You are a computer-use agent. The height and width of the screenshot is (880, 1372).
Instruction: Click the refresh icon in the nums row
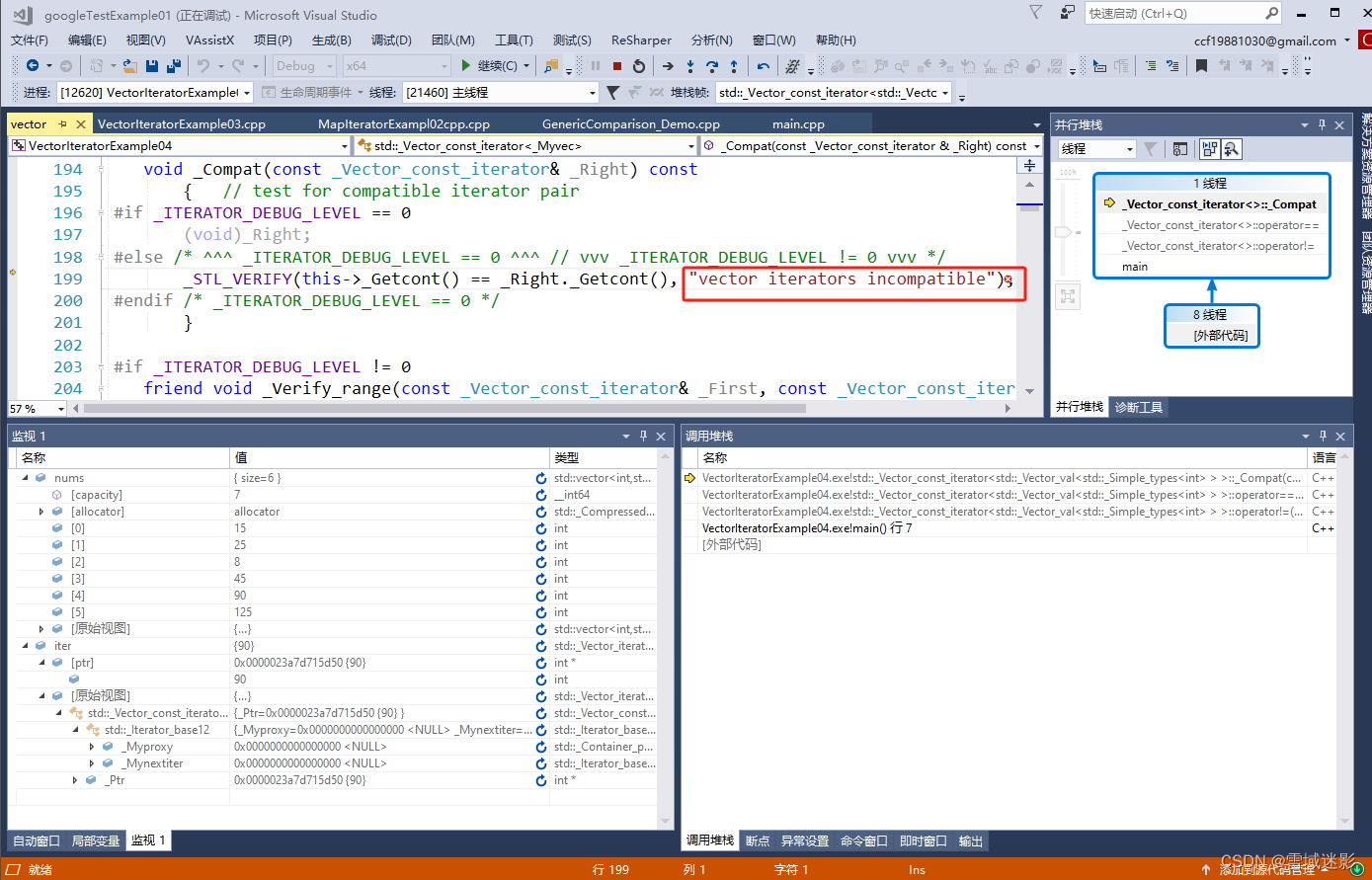click(x=541, y=478)
